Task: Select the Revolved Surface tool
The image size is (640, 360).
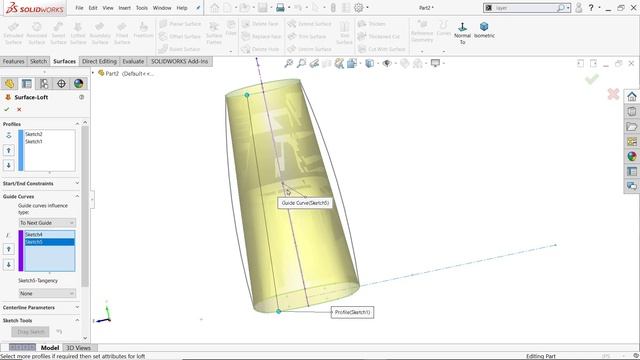Action: pos(37,33)
